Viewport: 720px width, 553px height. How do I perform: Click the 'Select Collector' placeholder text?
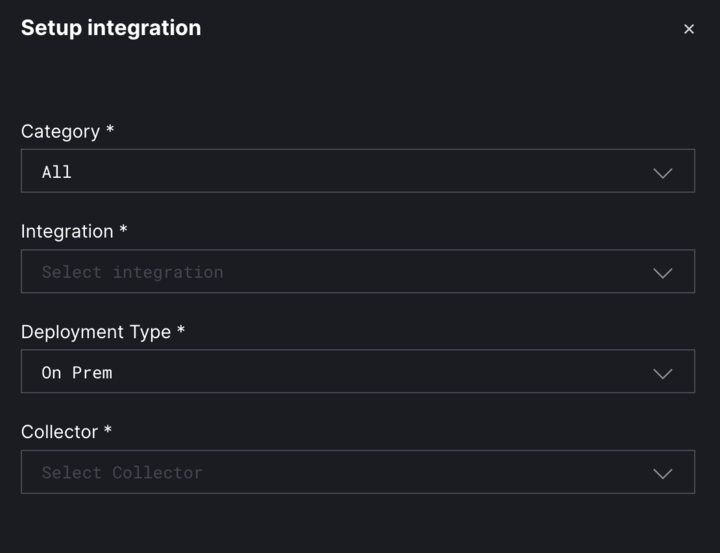click(122, 473)
